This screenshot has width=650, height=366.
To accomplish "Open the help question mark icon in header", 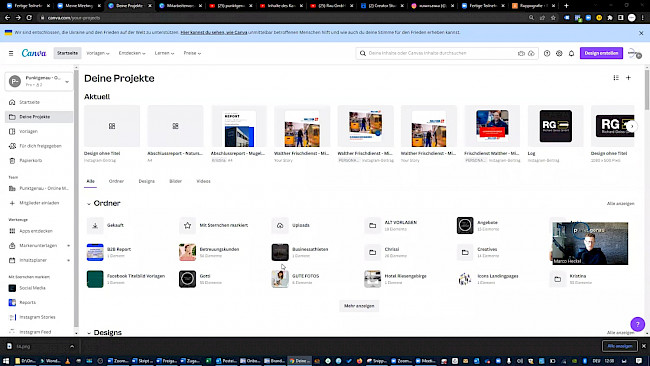I will (547, 53).
